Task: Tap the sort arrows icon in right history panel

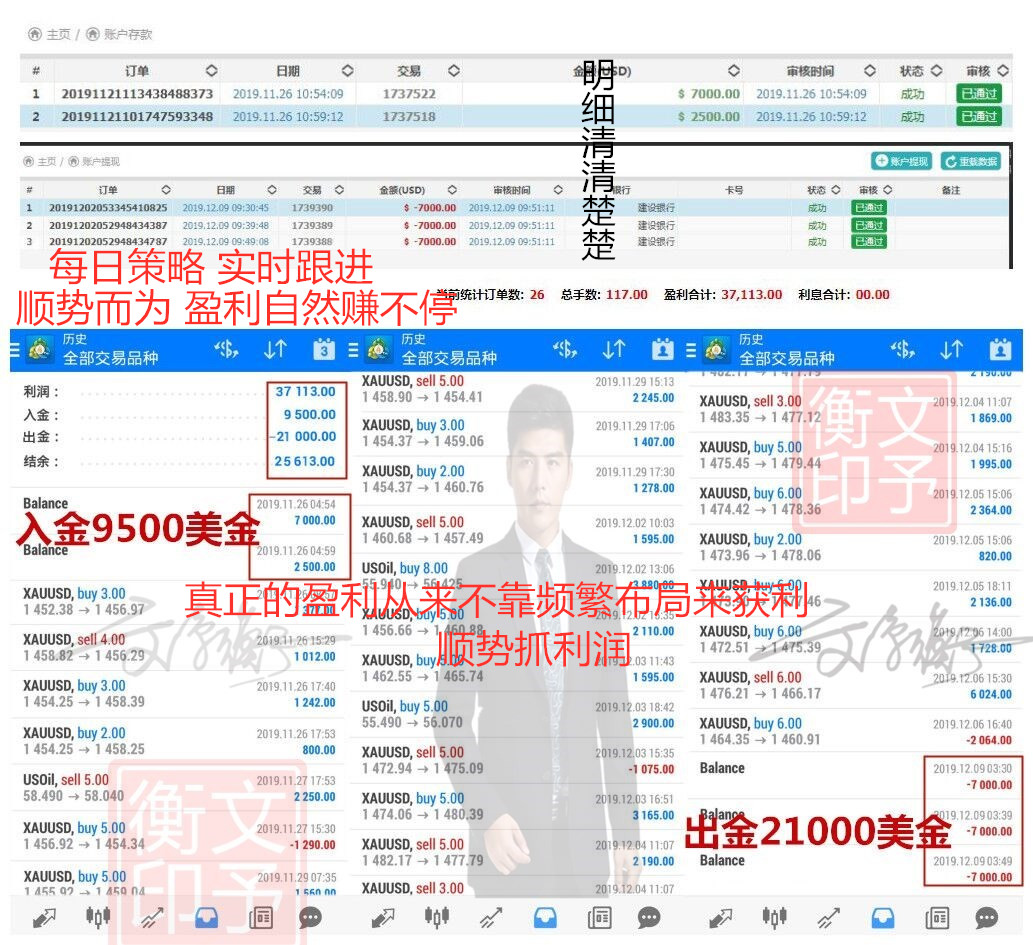Action: [951, 349]
